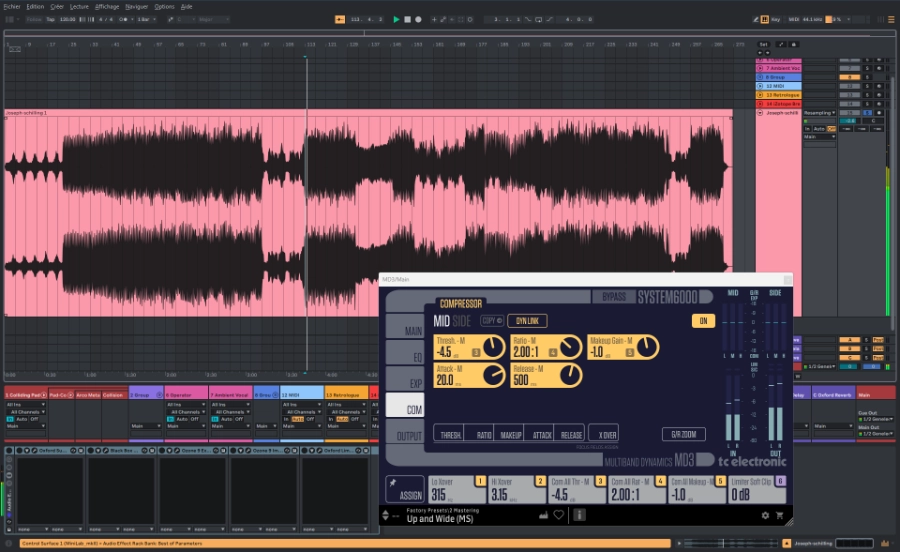
Task: Toggle DYN LINK in the compressor
Action: (527, 321)
